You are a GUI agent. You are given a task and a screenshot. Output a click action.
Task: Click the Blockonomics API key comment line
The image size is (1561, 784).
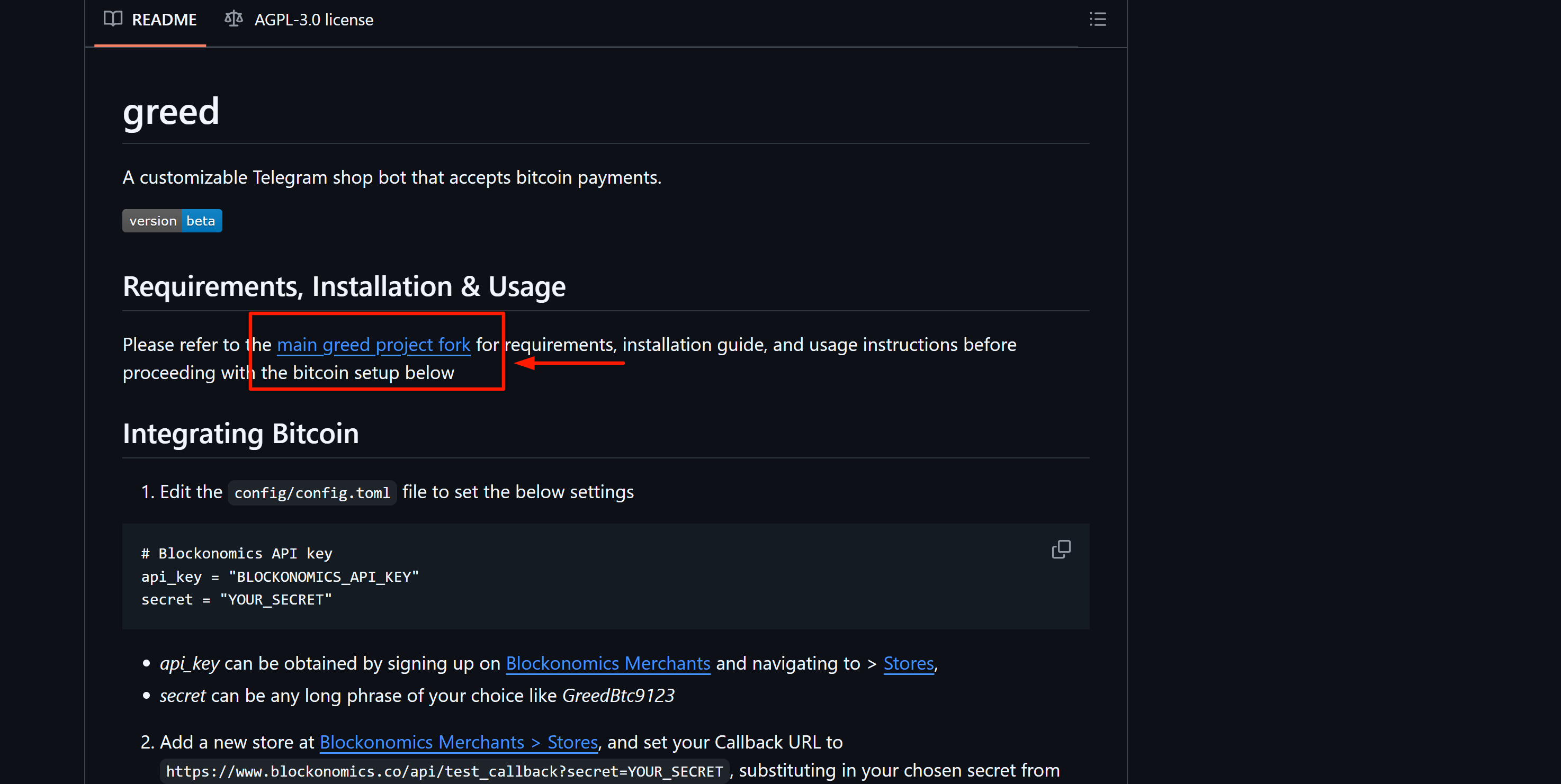click(236, 554)
